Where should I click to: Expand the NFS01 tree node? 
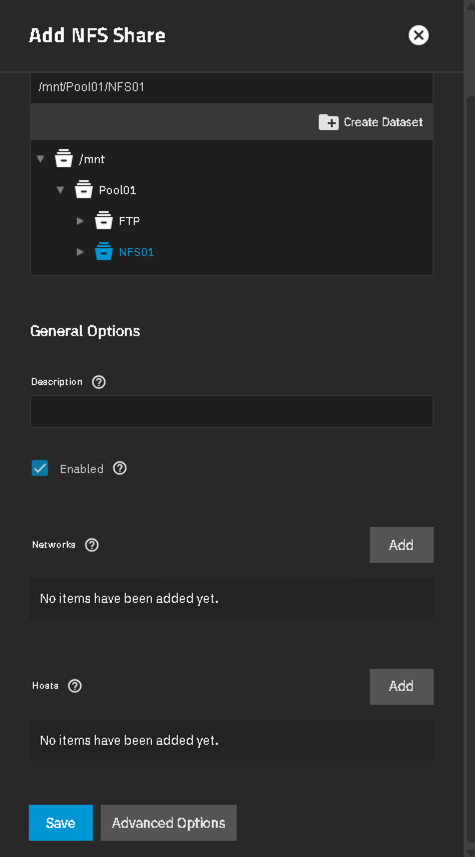[80, 252]
